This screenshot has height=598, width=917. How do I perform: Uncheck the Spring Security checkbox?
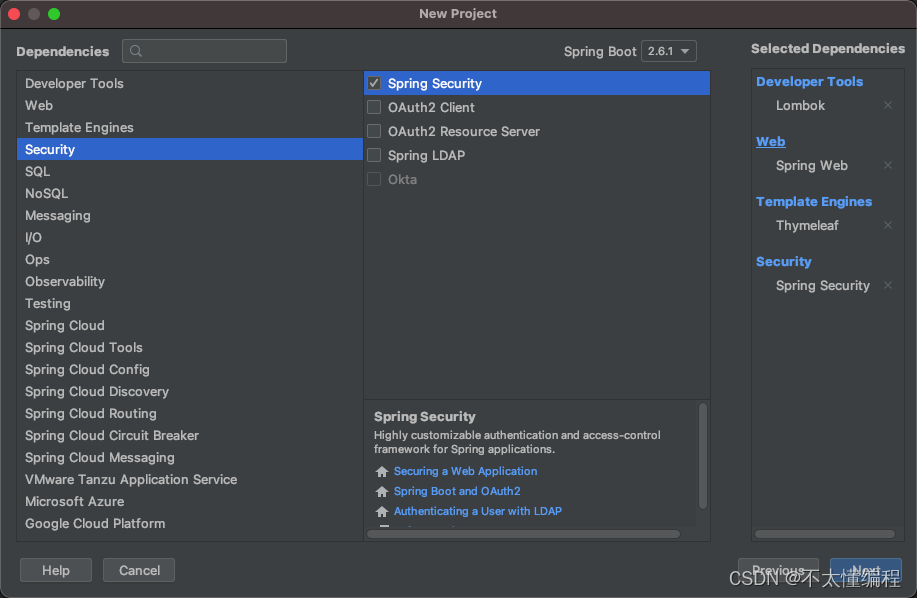[x=374, y=84]
